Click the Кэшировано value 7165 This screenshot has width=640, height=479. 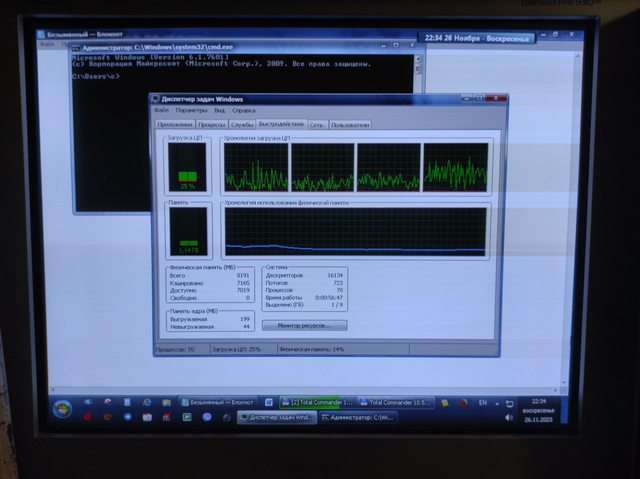(x=243, y=283)
